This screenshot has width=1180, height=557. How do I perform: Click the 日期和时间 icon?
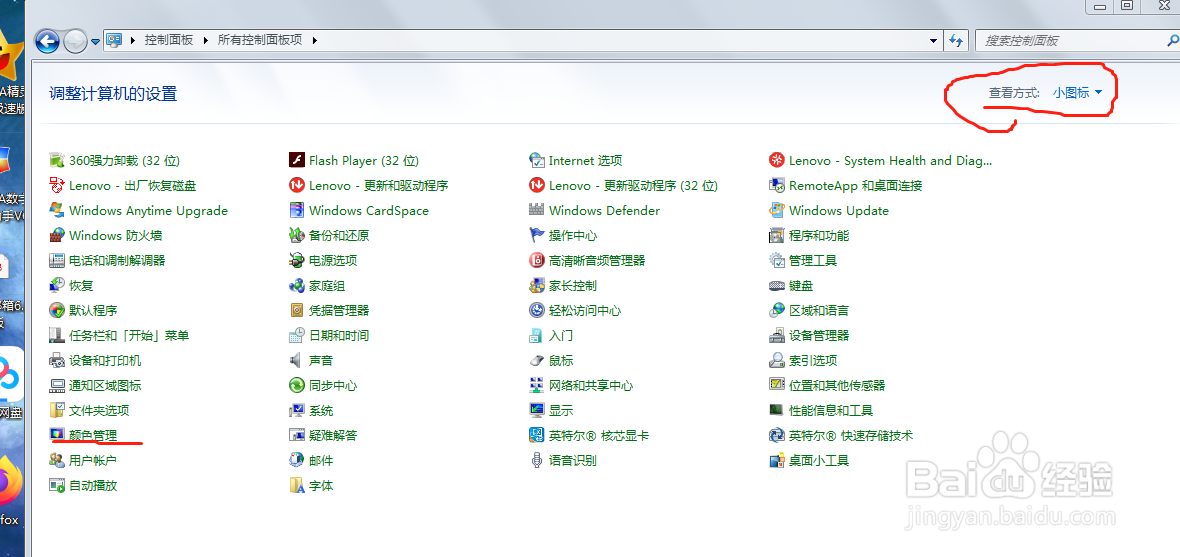[x=297, y=336]
